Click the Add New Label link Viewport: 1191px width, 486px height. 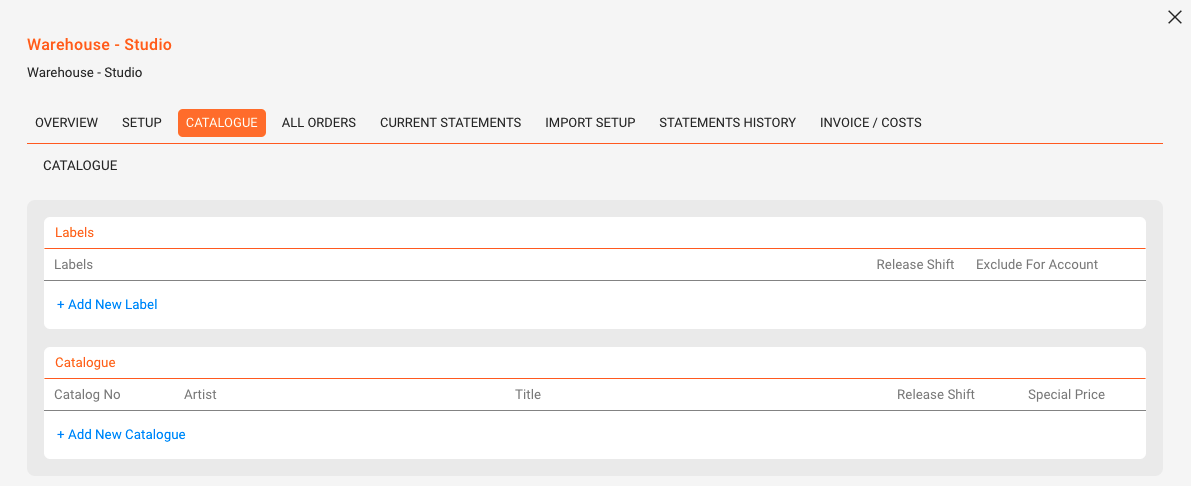pos(107,305)
